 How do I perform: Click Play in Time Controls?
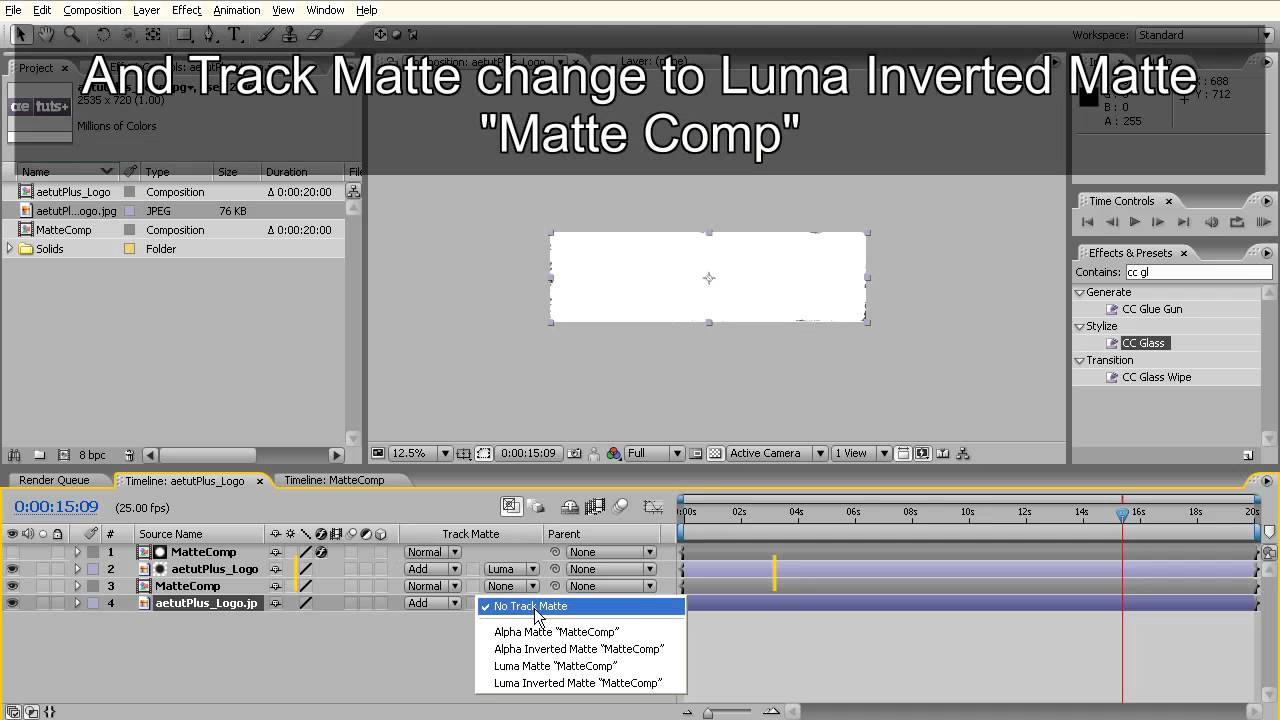coord(1134,222)
